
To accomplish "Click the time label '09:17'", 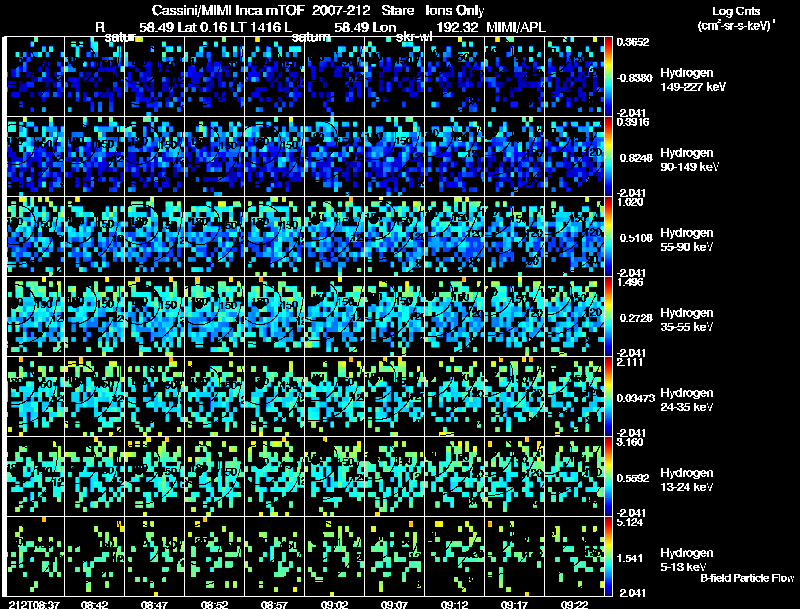I will click(514, 604).
